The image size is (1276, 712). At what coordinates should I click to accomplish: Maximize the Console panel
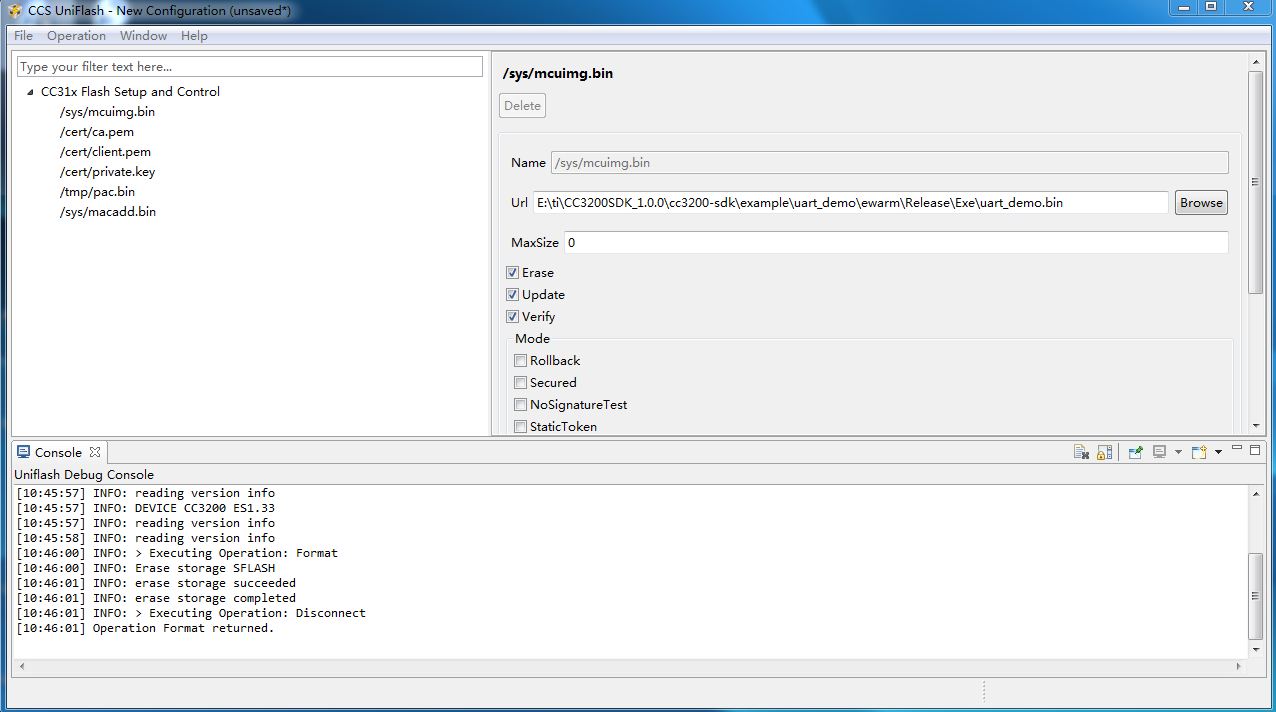[1255, 449]
